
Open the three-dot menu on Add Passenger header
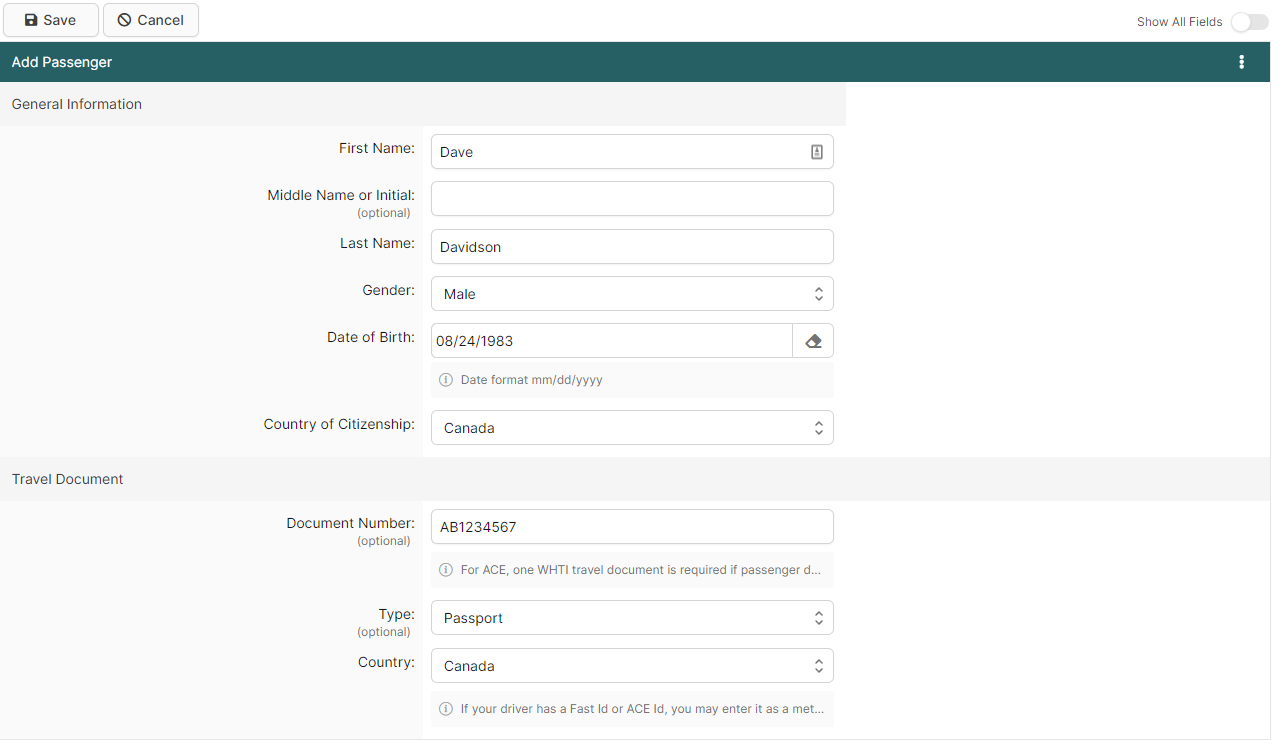point(1241,62)
